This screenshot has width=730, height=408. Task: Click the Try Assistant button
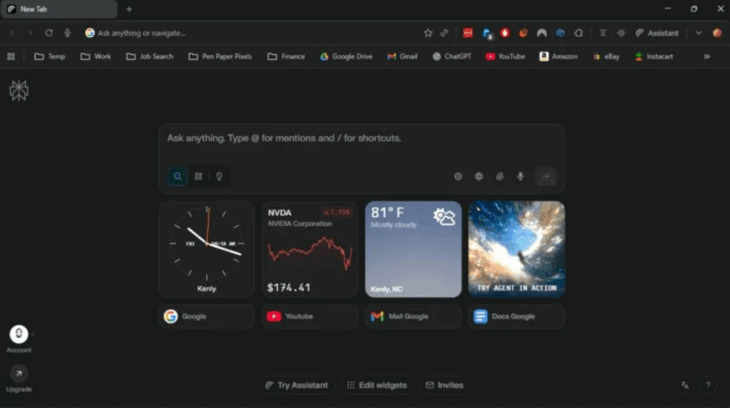[296, 385]
